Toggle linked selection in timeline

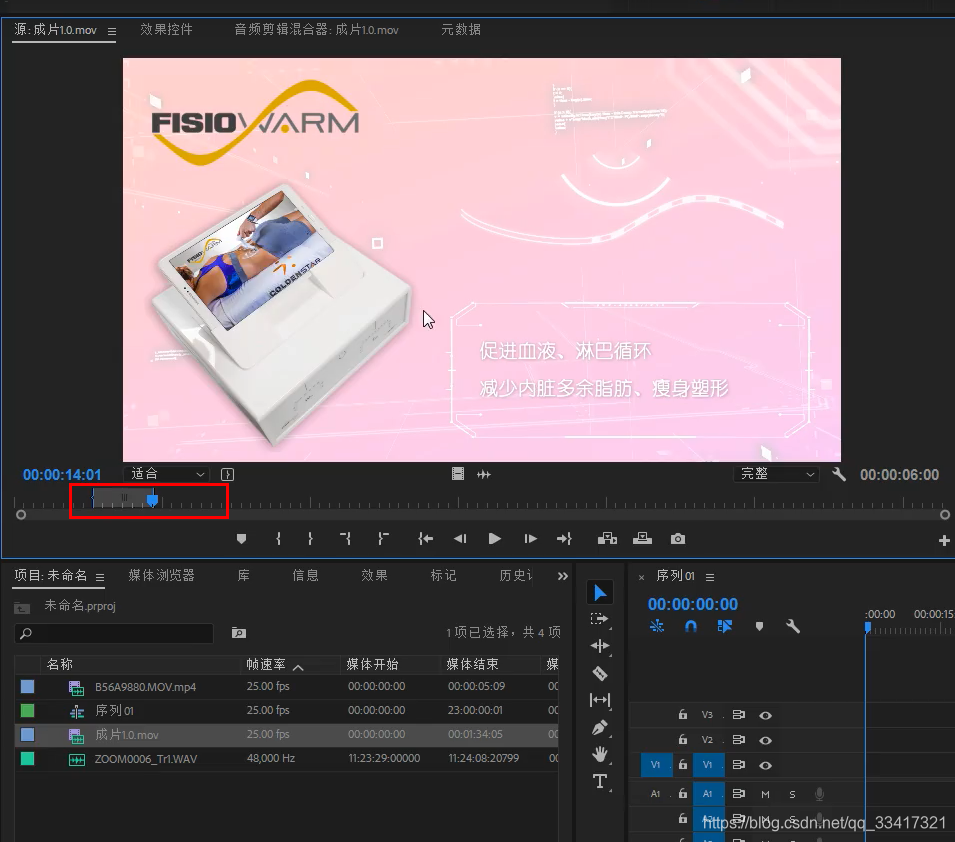pos(725,626)
